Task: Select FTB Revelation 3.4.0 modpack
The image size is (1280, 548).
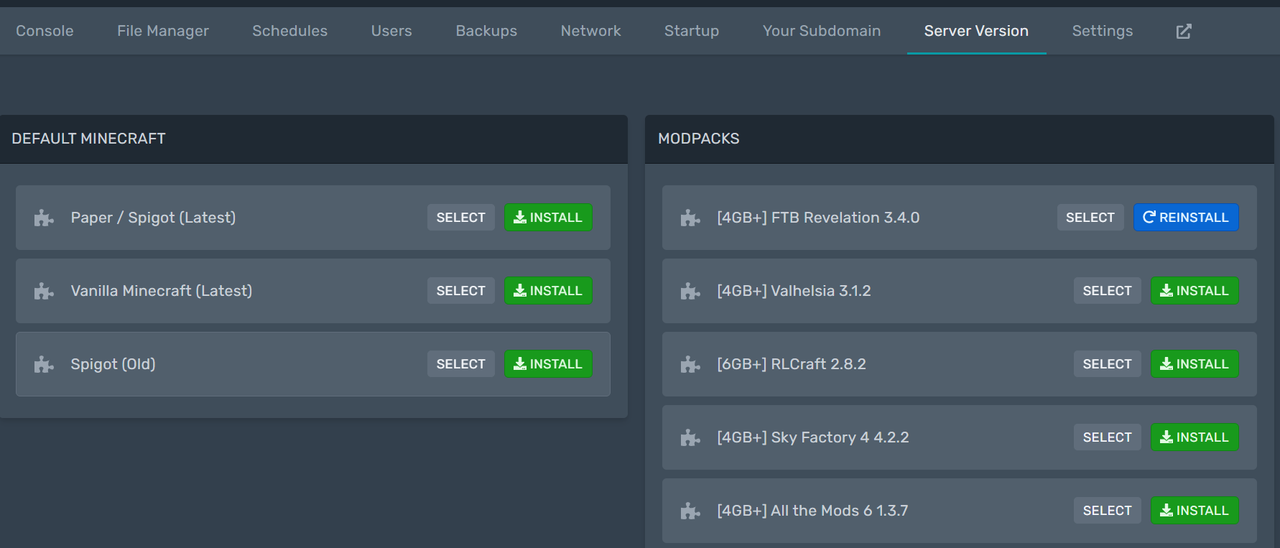Action: point(1090,217)
